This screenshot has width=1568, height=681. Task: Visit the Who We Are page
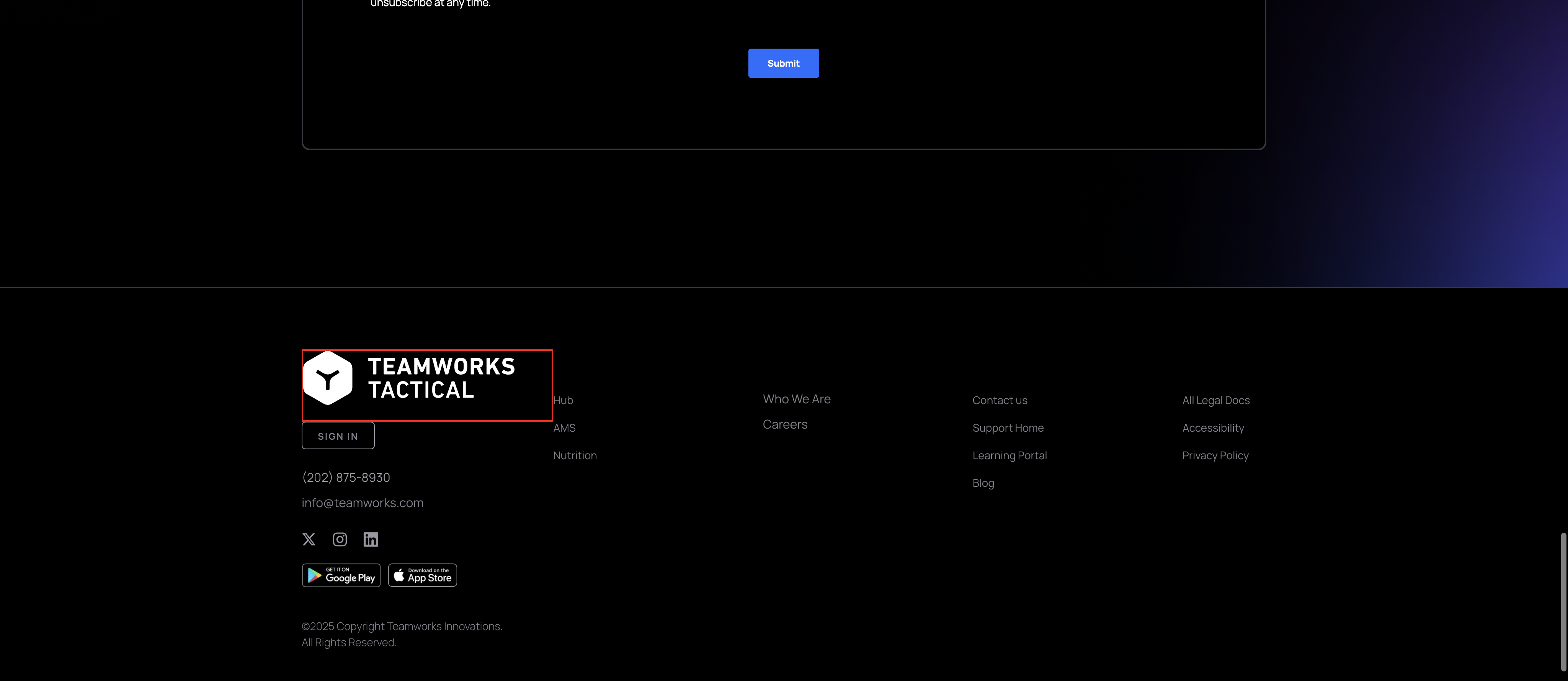tap(796, 399)
